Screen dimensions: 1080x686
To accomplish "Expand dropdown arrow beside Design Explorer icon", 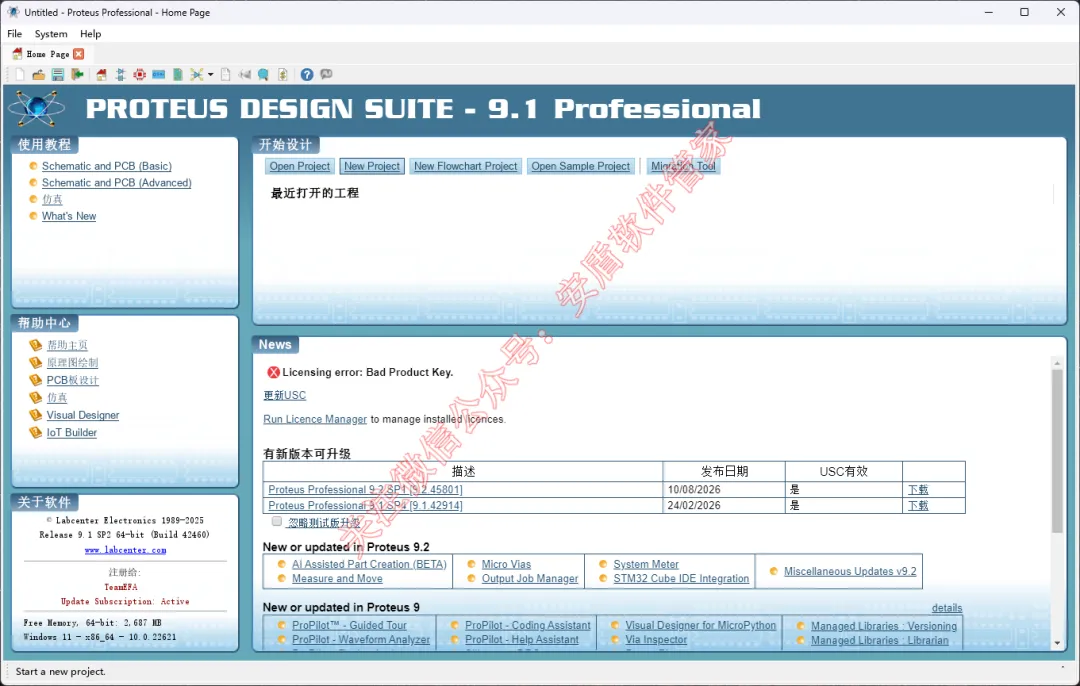I will (210, 74).
